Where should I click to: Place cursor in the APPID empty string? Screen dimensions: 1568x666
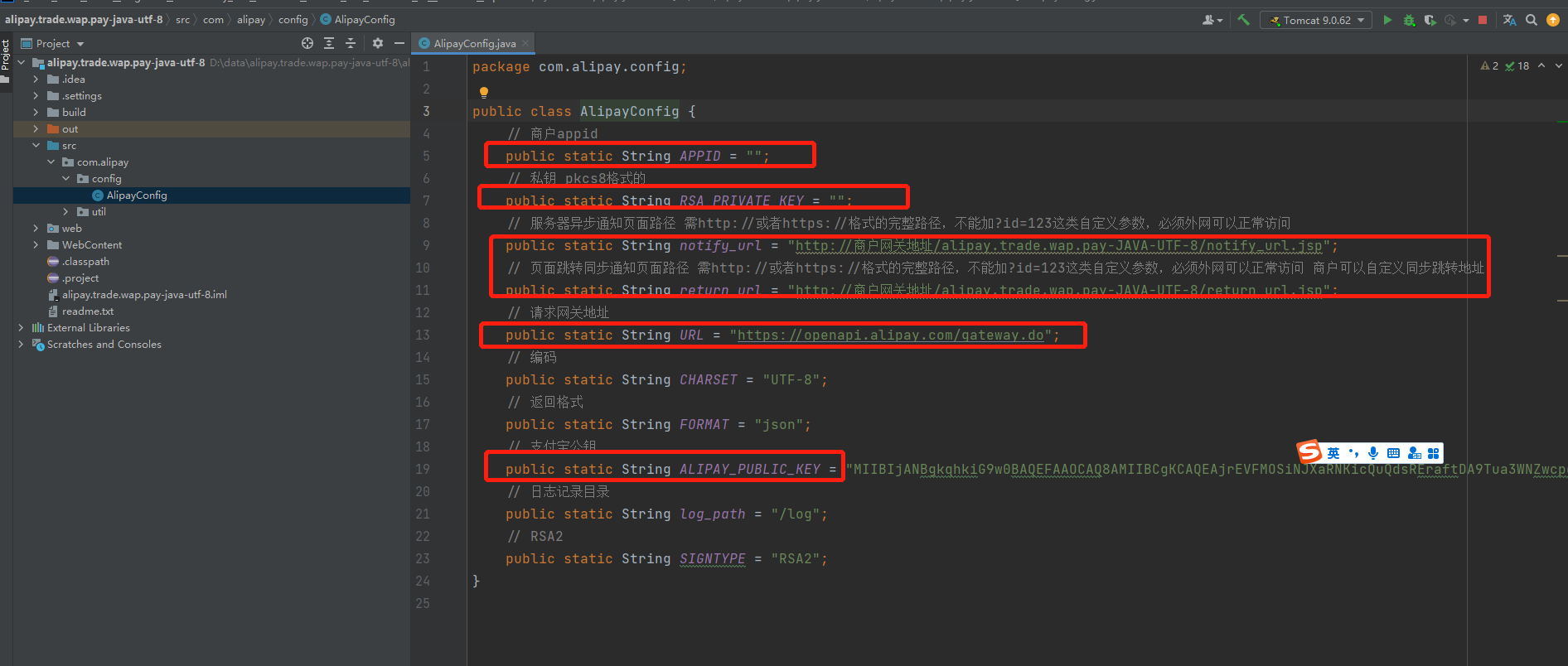pos(754,157)
